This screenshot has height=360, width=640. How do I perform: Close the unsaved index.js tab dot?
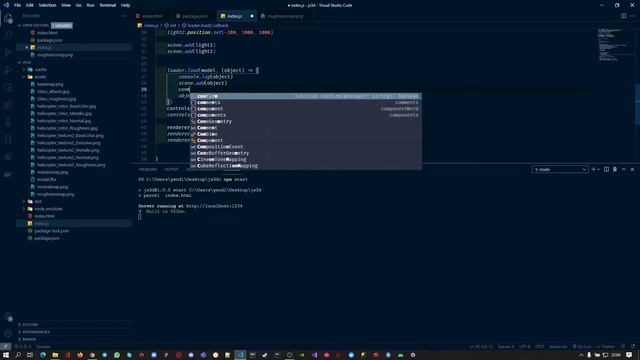(252, 16)
